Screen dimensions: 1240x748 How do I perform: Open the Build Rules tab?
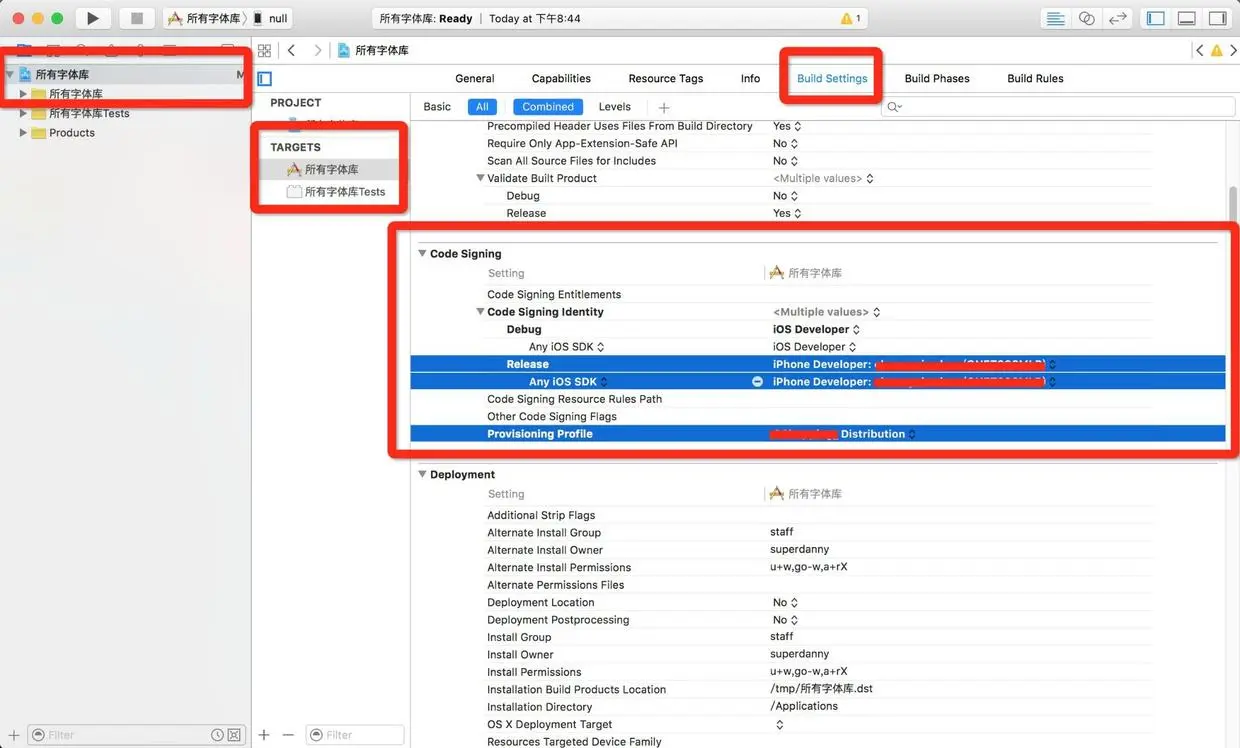coord(1035,78)
